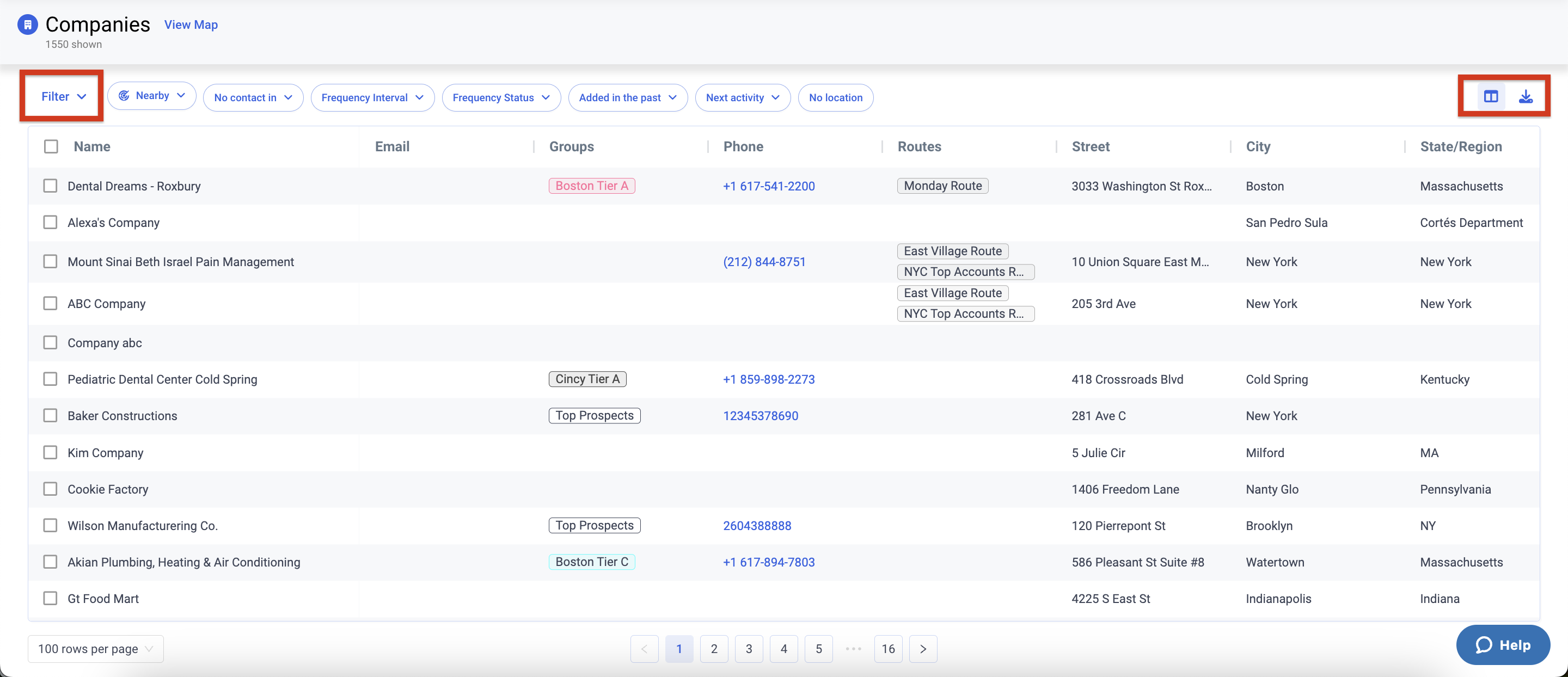The height and width of the screenshot is (677, 1568).
Task: Select Mount Sinai Beth Israel row checkbox
Action: tap(51, 262)
